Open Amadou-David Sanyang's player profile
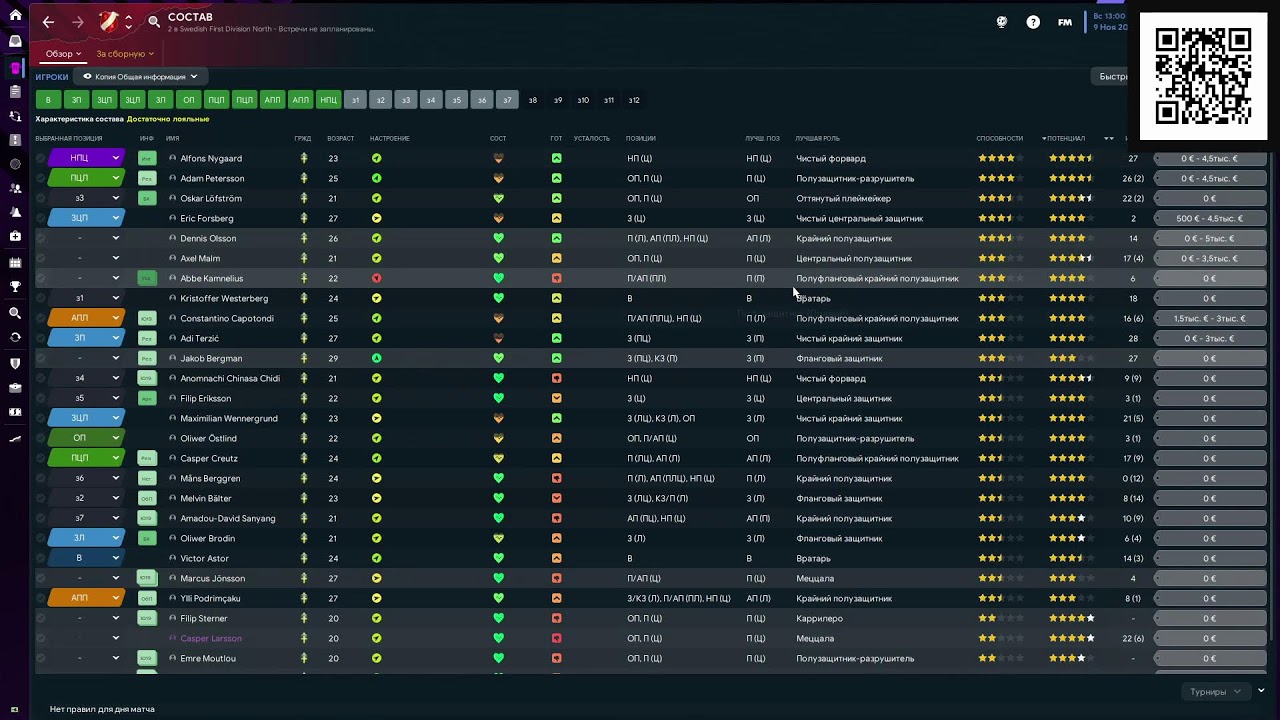1280x720 pixels. (228, 518)
